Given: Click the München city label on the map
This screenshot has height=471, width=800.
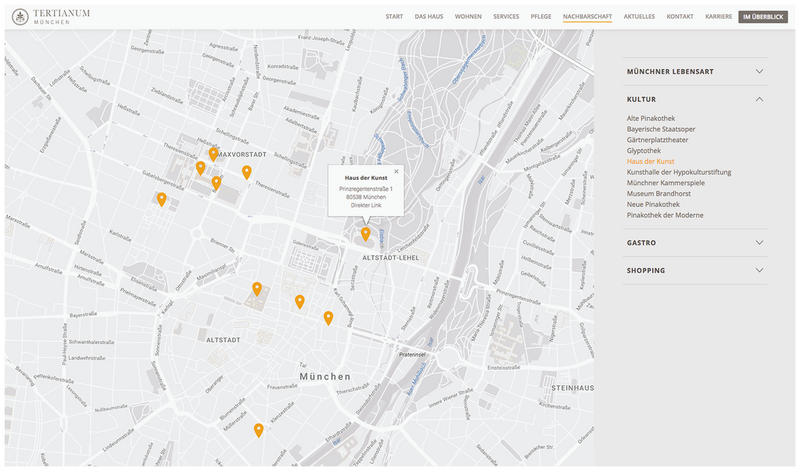Looking at the screenshot, I should pyautogui.click(x=325, y=377).
